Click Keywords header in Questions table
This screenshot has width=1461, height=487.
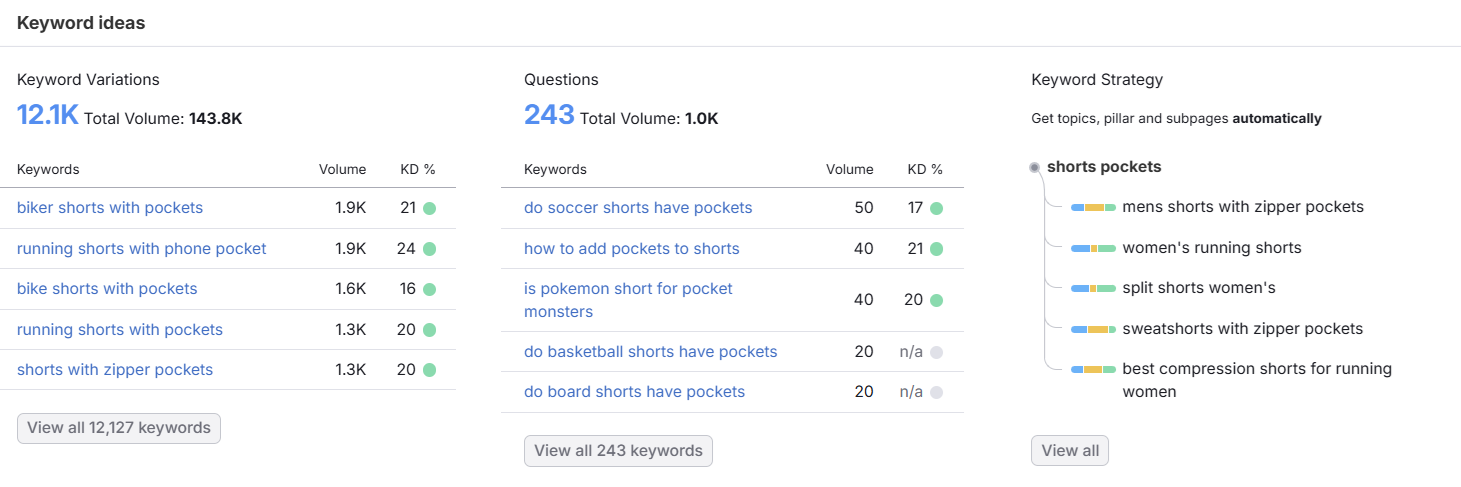coord(555,170)
